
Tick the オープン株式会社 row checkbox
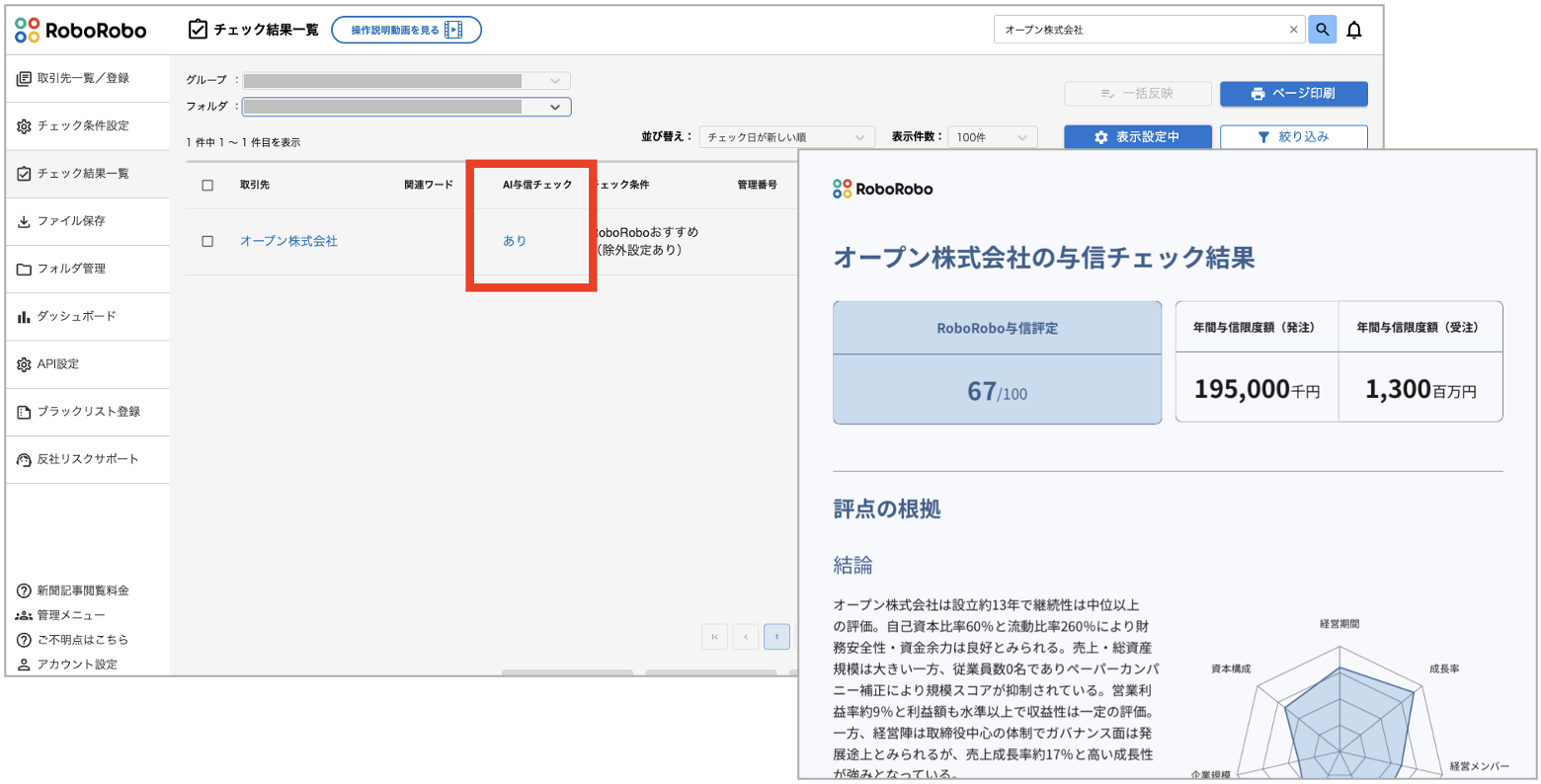(x=207, y=241)
